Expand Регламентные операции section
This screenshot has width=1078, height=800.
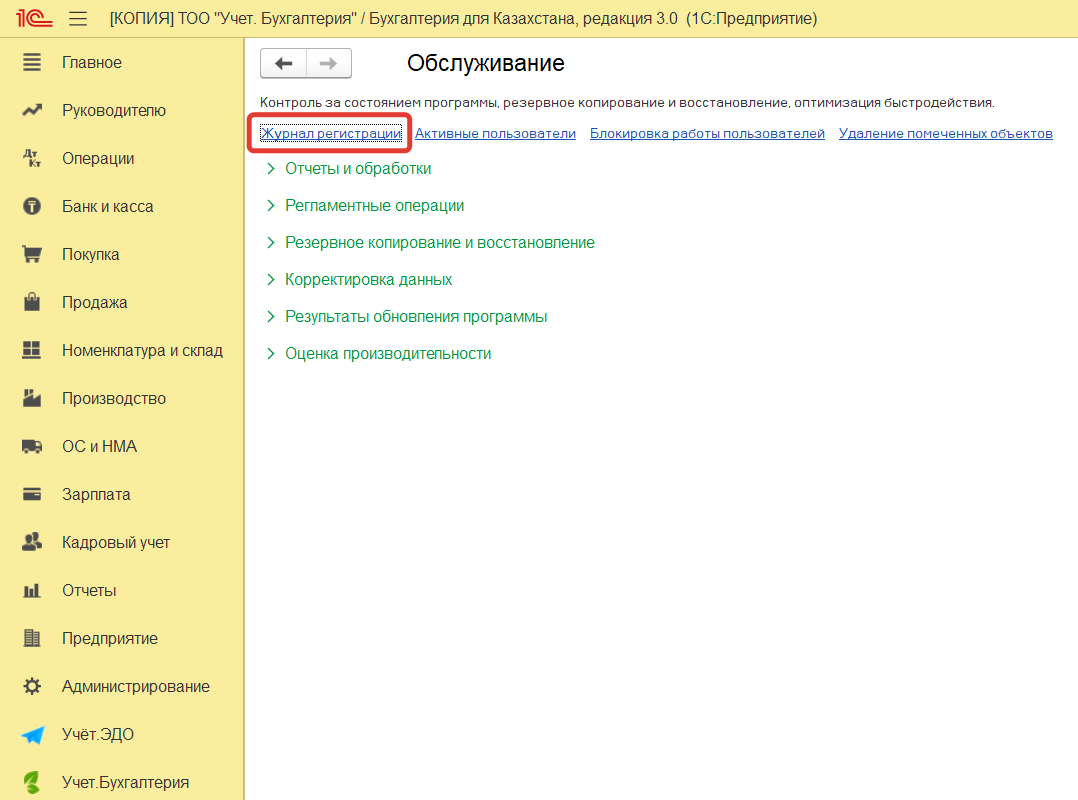[x=374, y=206]
